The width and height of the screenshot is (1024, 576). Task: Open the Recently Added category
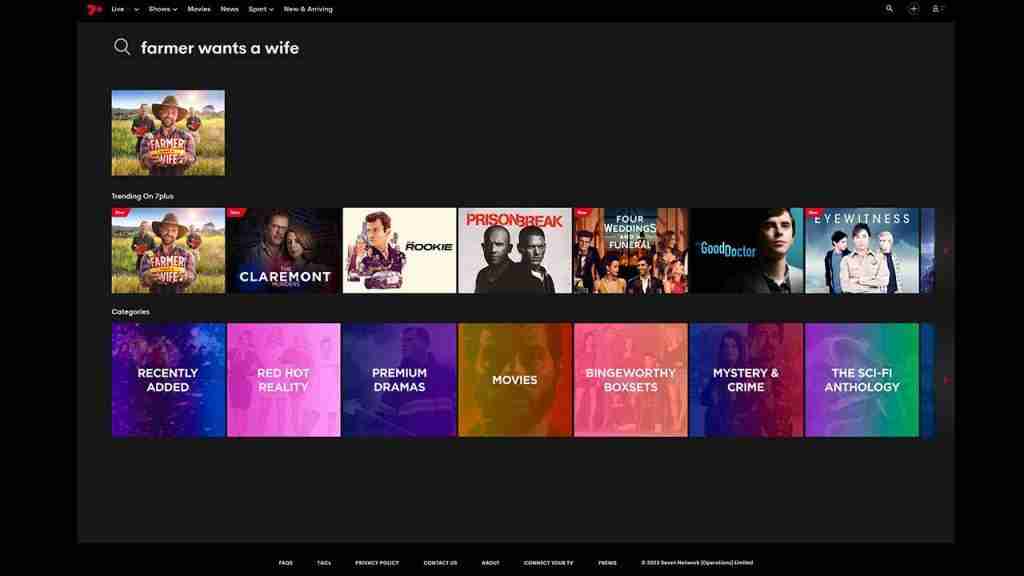tap(168, 380)
